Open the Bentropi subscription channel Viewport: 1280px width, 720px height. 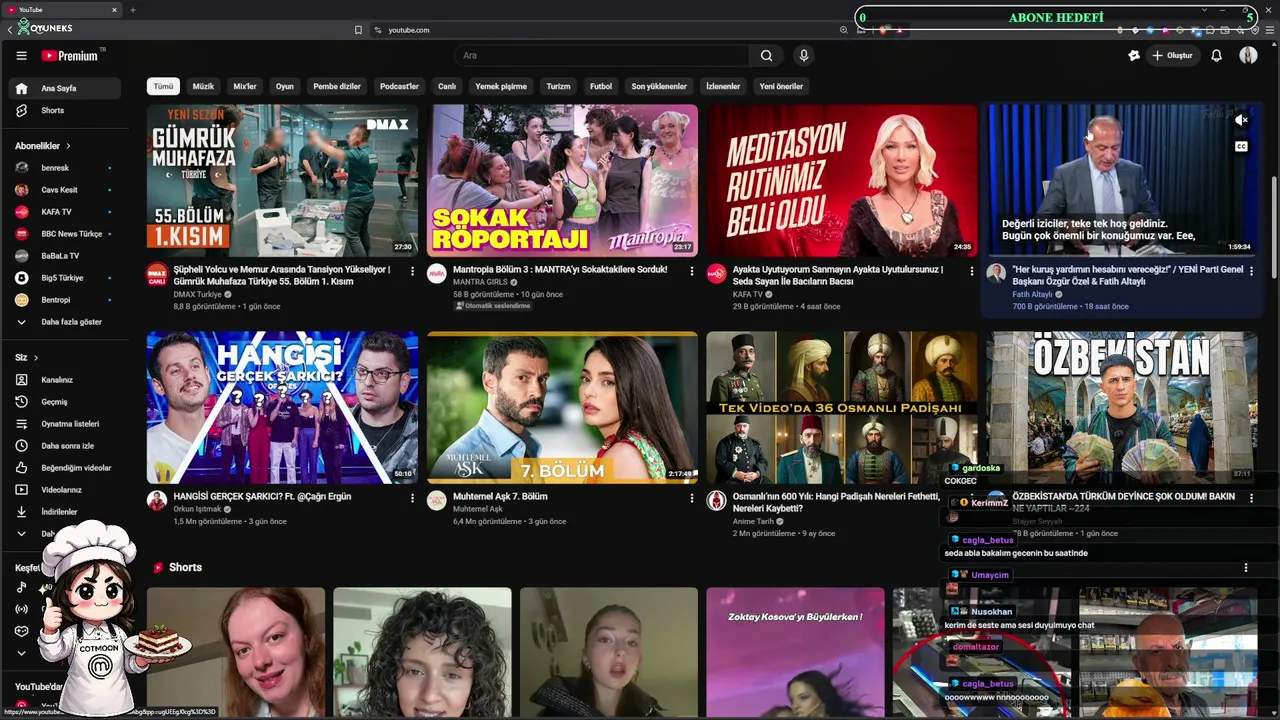pyautogui.click(x=65, y=300)
